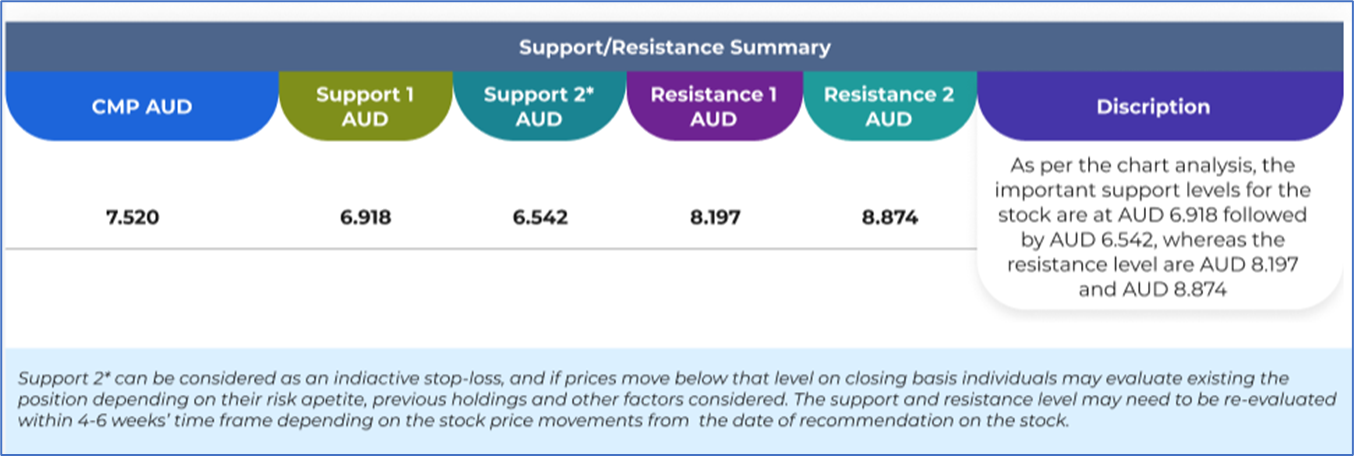
Task: Click the opening line "As per the chart analysis"
Action: coord(1153,165)
